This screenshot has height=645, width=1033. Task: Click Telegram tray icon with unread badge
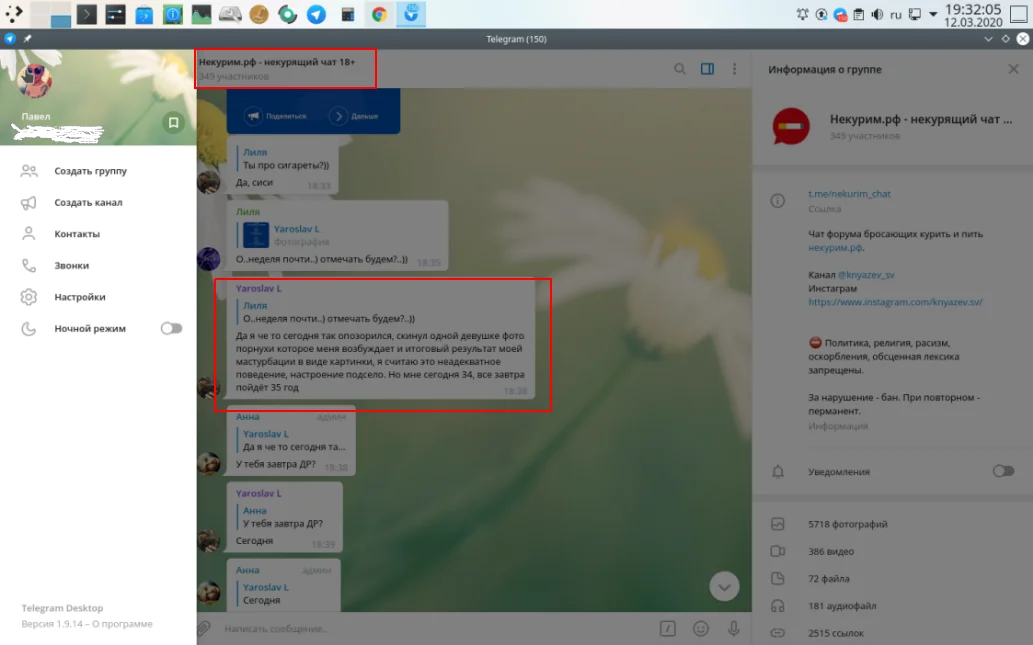click(840, 14)
